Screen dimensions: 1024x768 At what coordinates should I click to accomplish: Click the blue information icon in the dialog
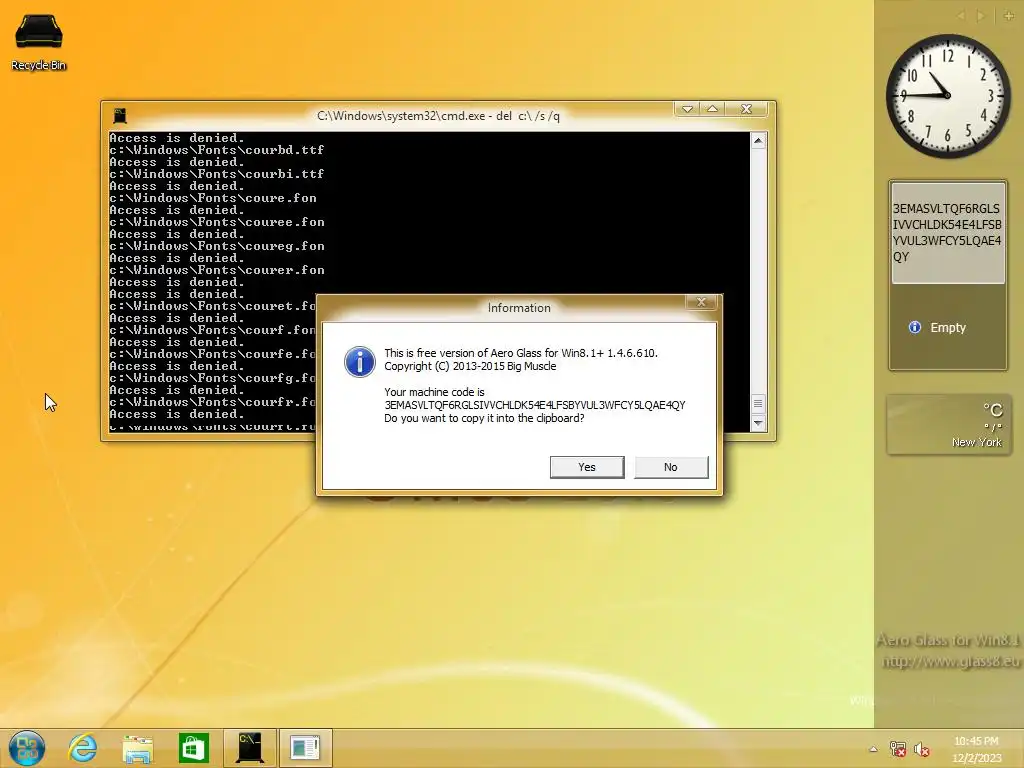point(360,362)
